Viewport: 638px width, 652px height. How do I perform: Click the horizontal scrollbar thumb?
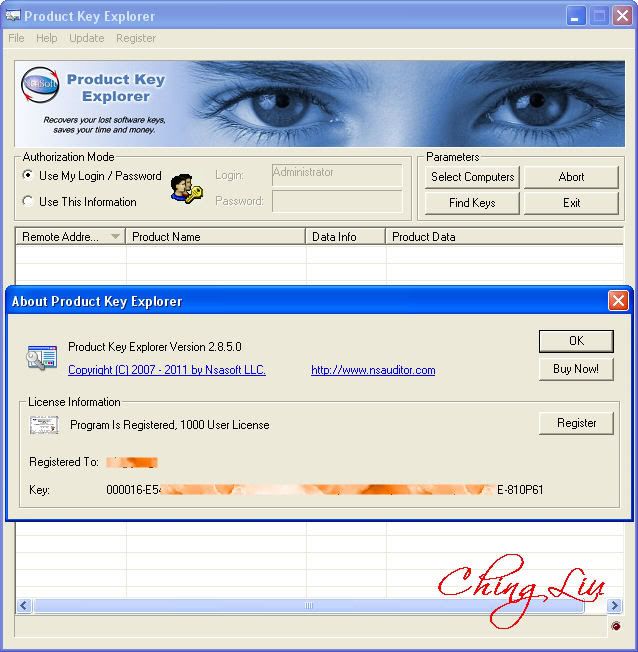pos(310,606)
